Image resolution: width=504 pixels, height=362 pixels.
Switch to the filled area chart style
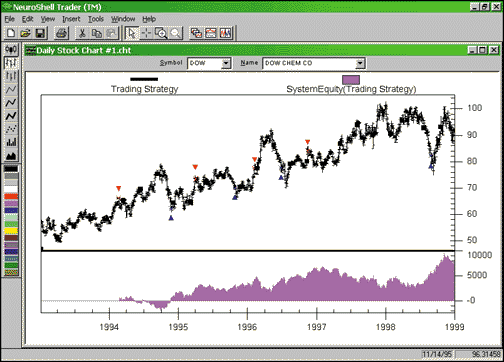pos(11,156)
